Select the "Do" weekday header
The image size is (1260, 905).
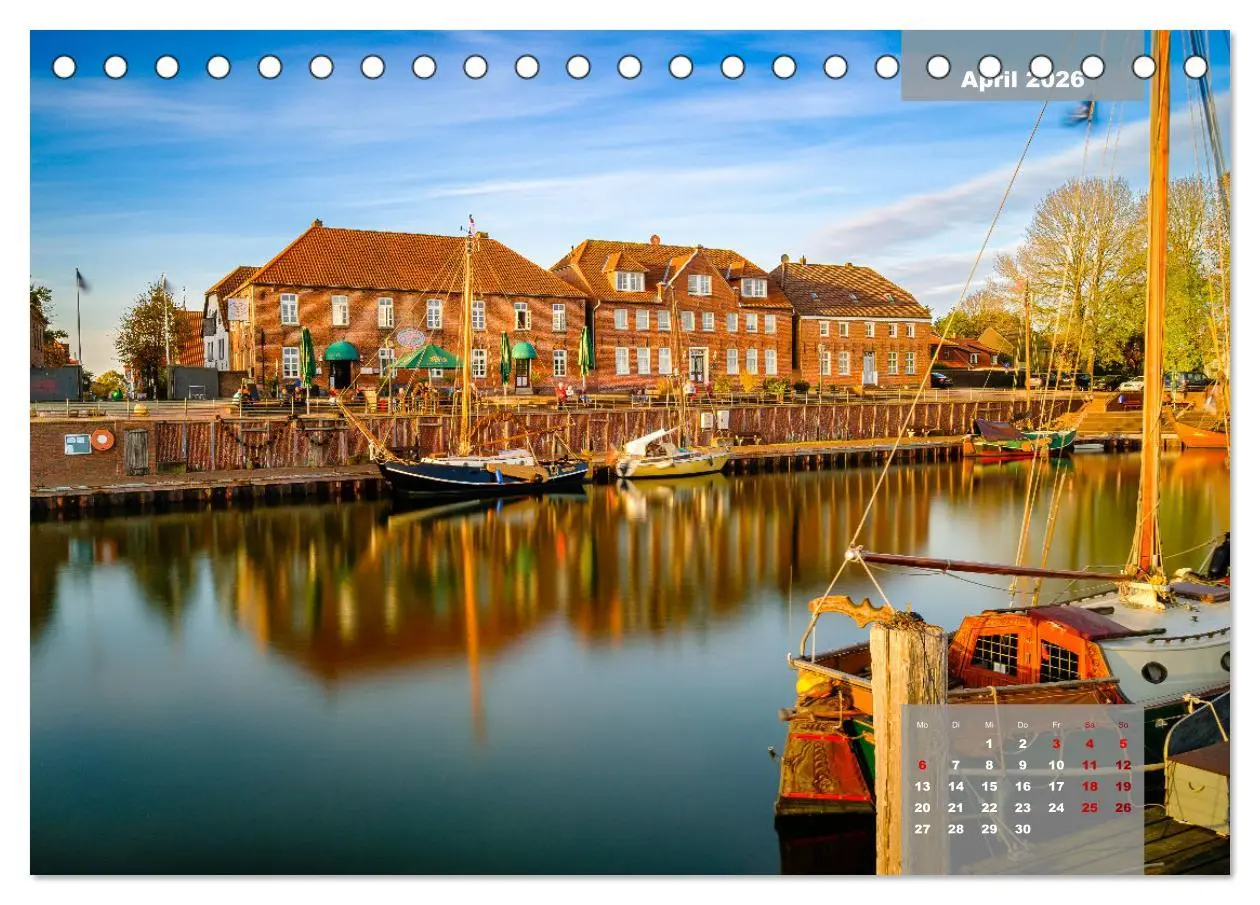(x=1023, y=725)
